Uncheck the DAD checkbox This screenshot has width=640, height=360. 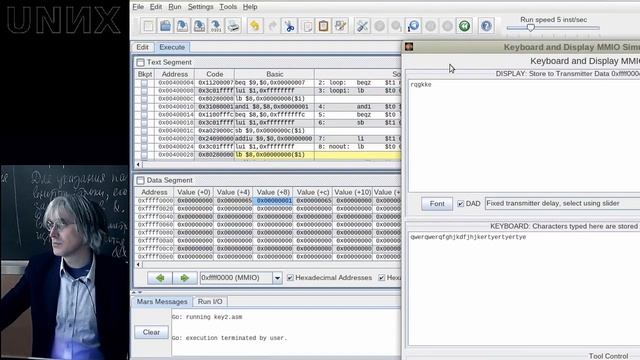tap(460, 203)
